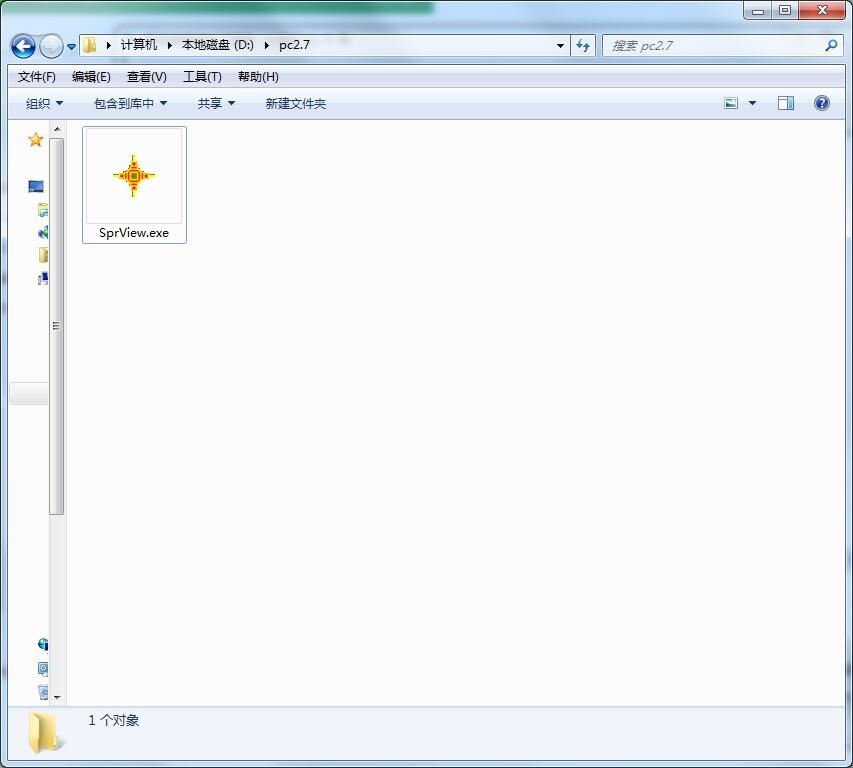
Task: Click the Back arrow button
Action: [23, 46]
